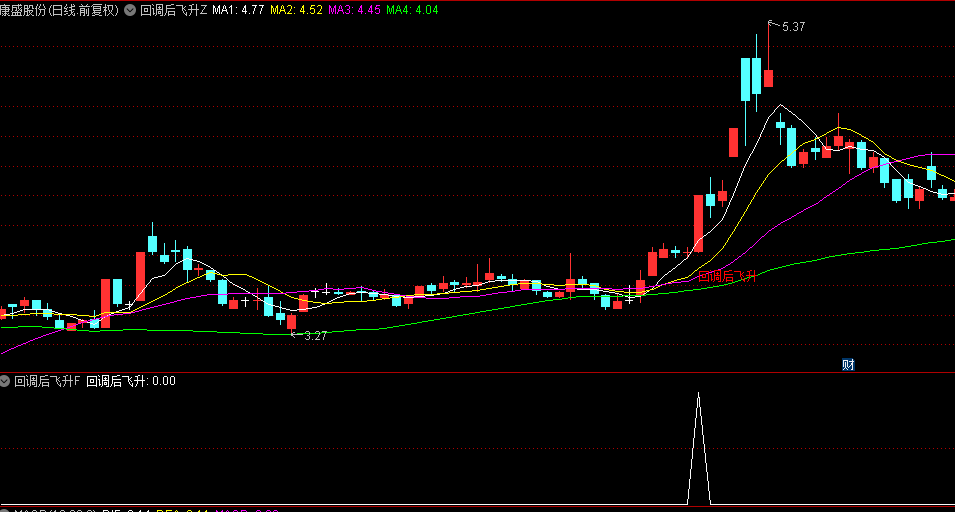Click the red candle at the 3.27 low
955x512 pixels.
(x=292, y=322)
